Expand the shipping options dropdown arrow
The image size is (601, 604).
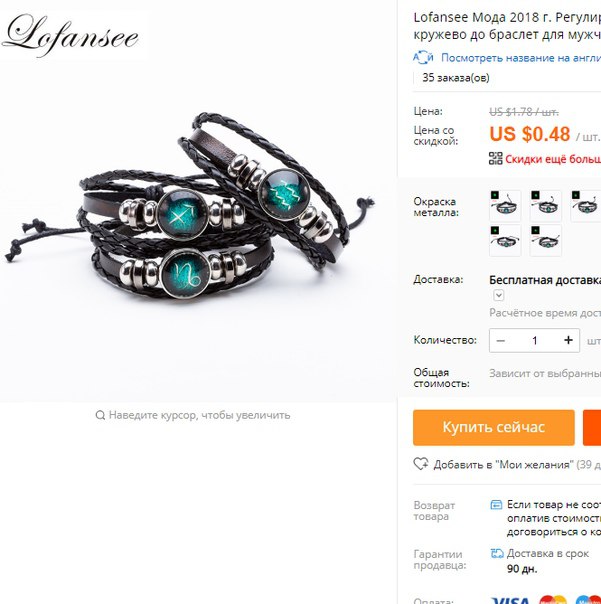pyautogui.click(x=499, y=295)
